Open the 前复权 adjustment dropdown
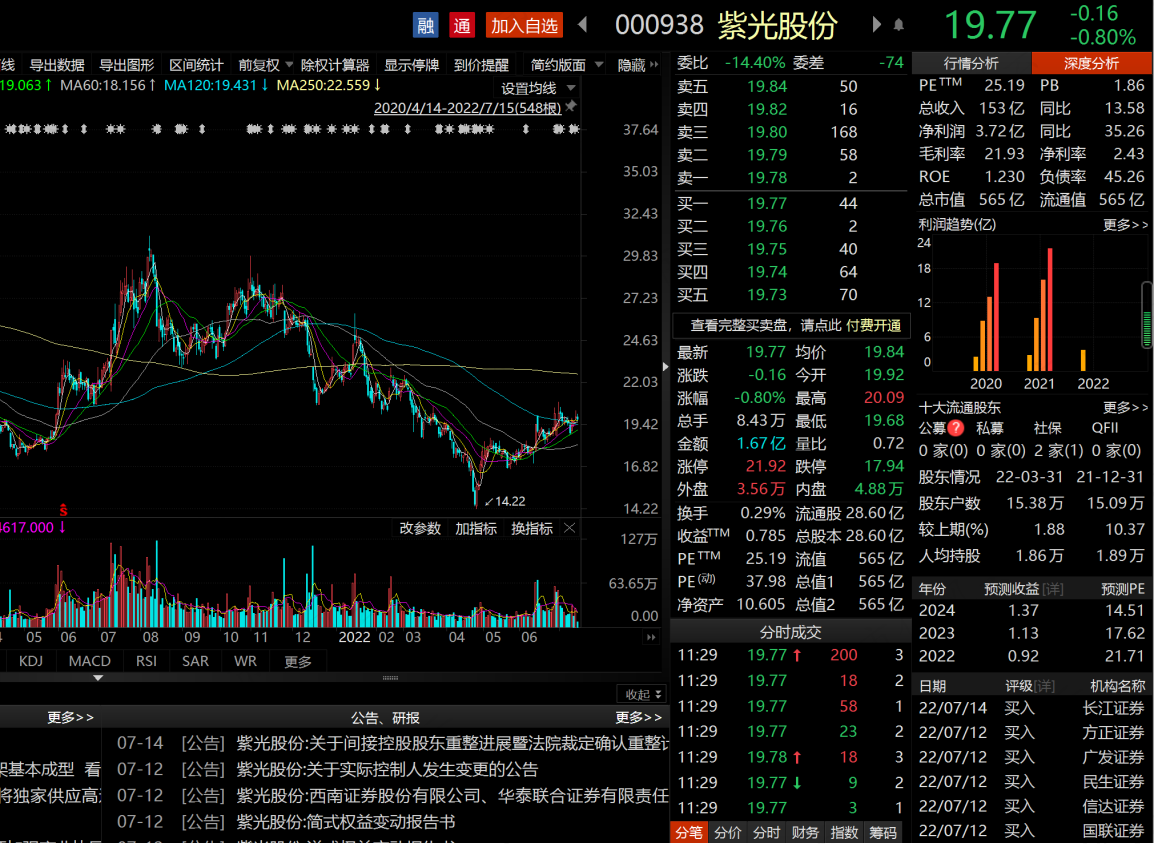 click(265, 65)
